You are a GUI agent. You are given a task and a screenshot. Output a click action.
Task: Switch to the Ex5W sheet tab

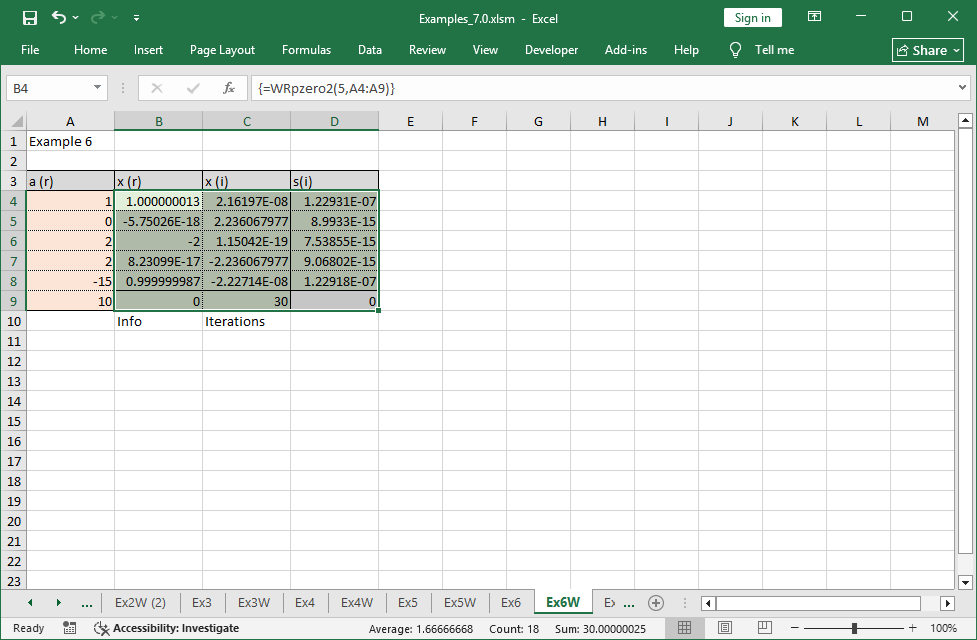[460, 603]
